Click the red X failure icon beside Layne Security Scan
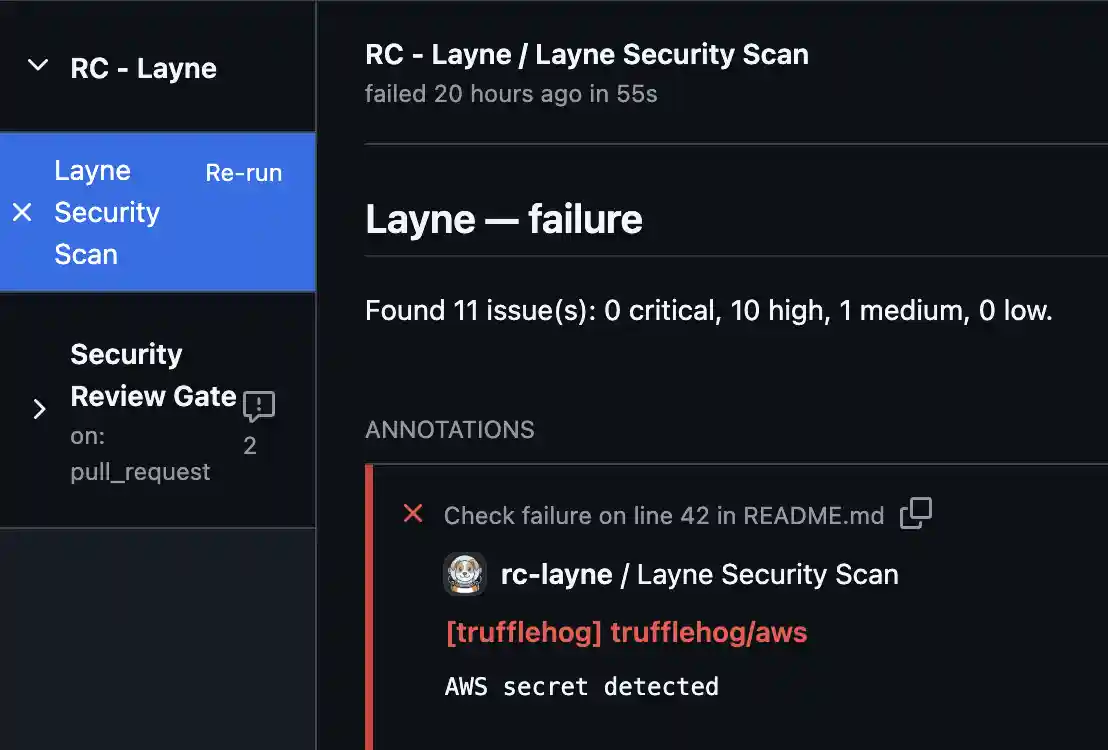 point(23,212)
